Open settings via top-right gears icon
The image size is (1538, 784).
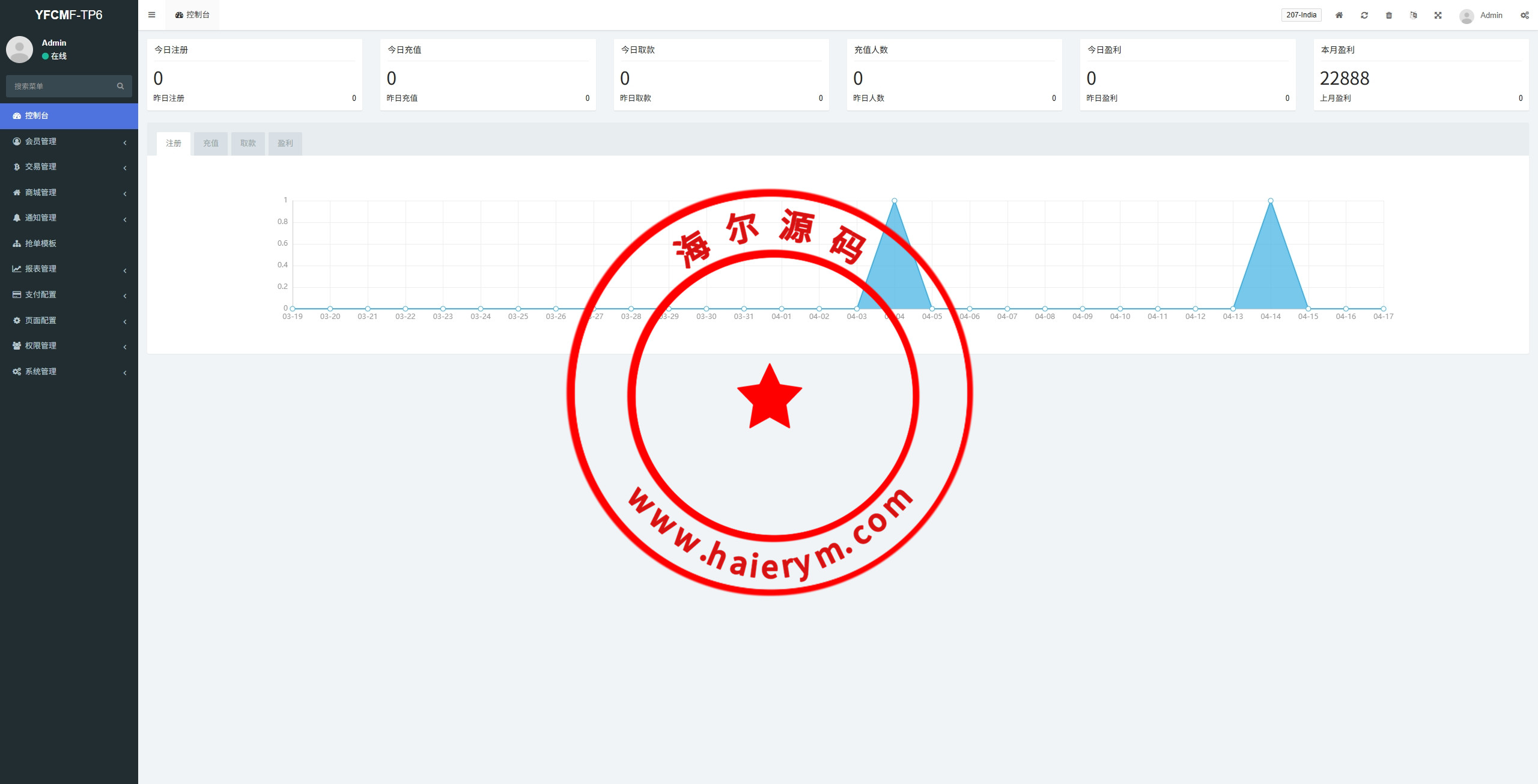(1525, 16)
